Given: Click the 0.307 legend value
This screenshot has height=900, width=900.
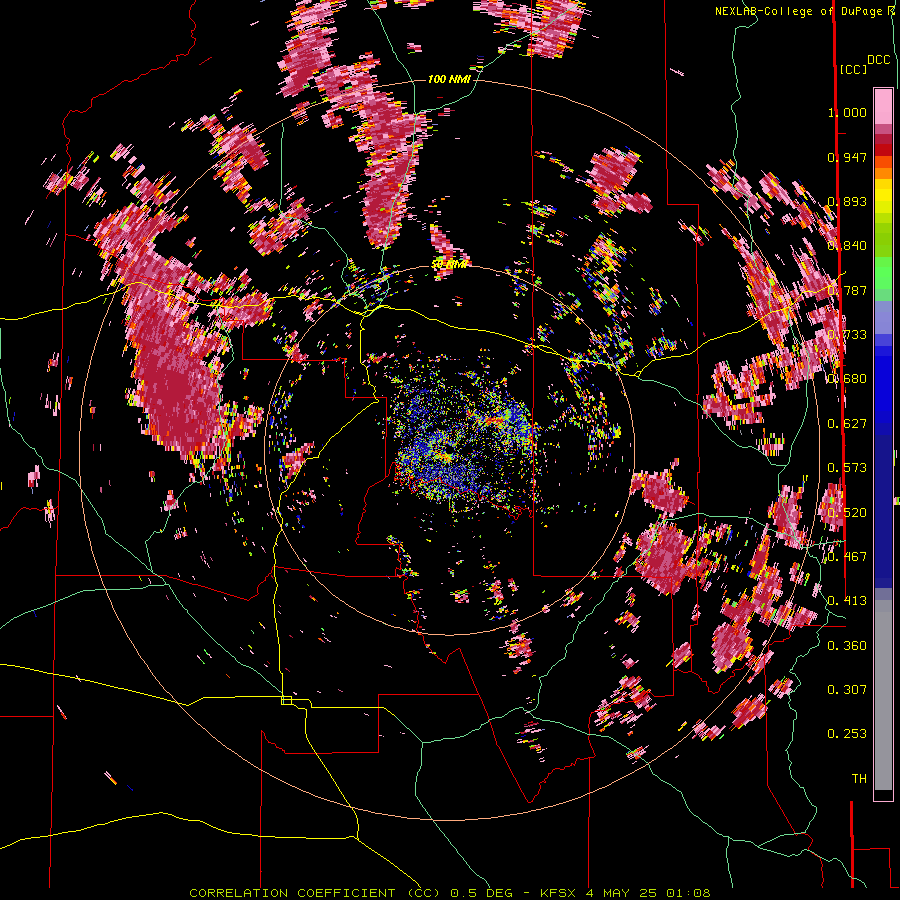Looking at the screenshot, I should (x=847, y=689).
